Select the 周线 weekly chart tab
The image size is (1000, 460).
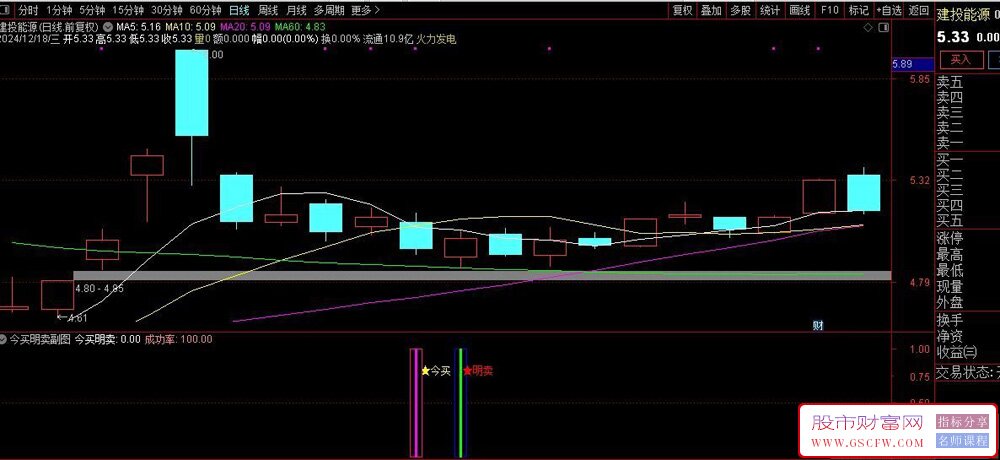click(x=268, y=10)
